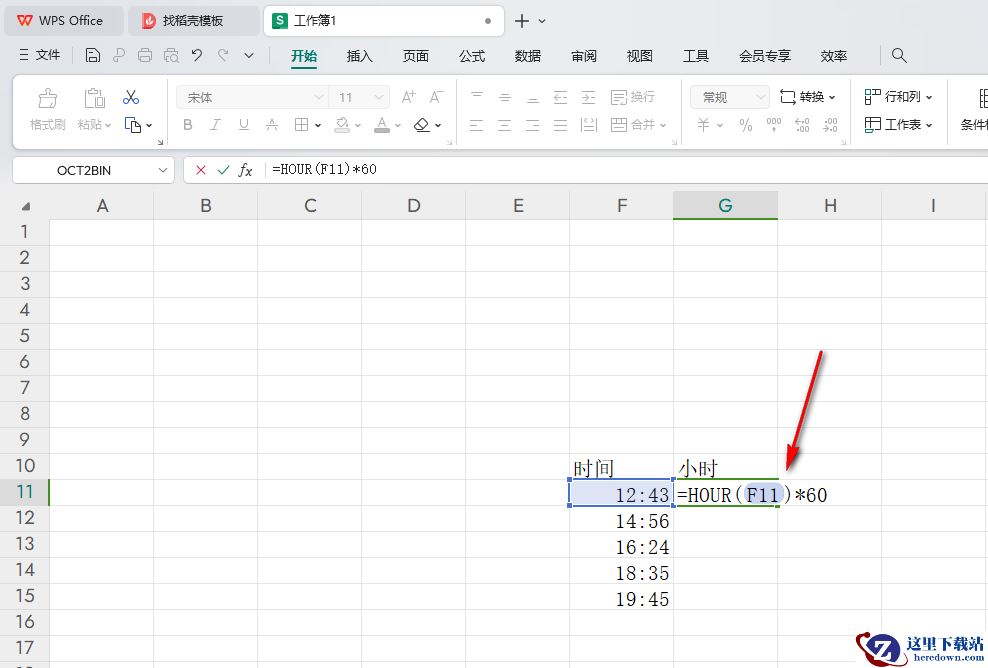Open insert function fx dialog
Screen dimensions: 988x668
coord(245,170)
